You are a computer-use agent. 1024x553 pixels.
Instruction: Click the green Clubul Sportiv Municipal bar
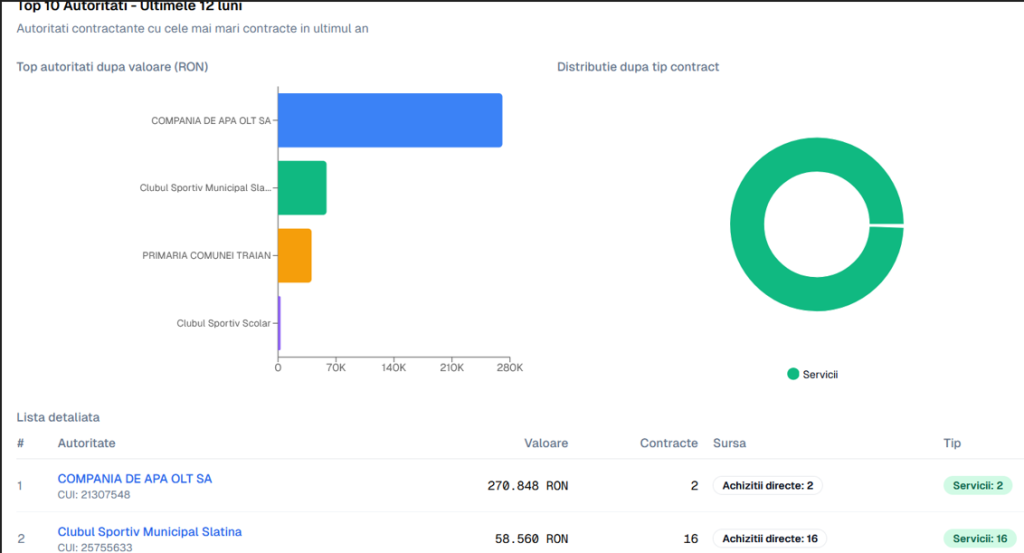[x=302, y=188]
